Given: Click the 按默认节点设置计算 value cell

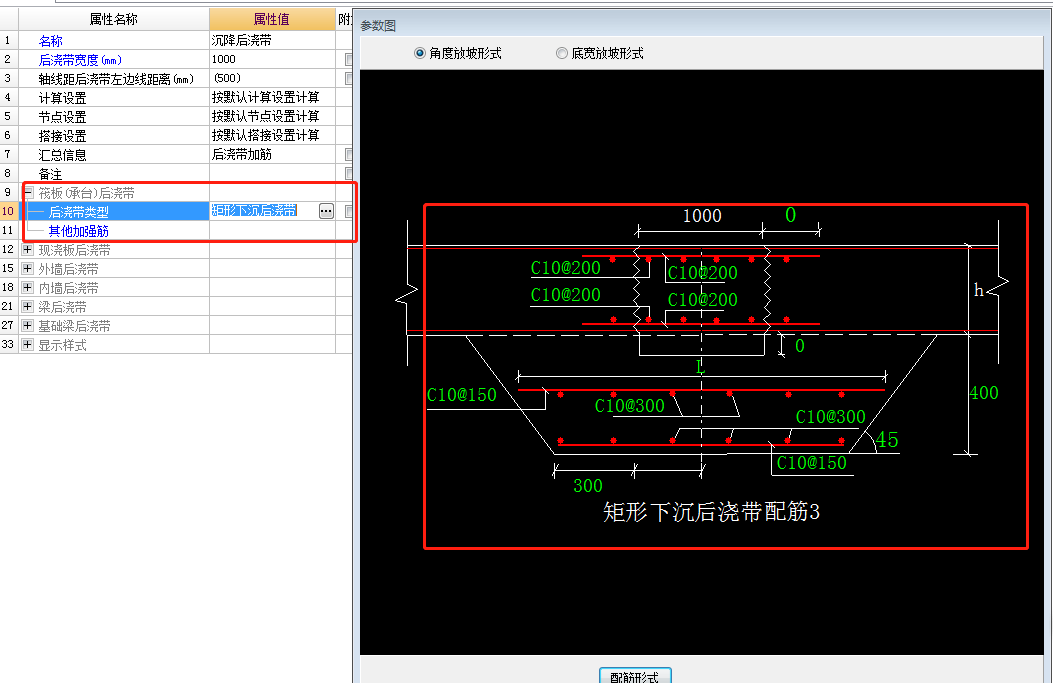Looking at the screenshot, I should [273, 116].
